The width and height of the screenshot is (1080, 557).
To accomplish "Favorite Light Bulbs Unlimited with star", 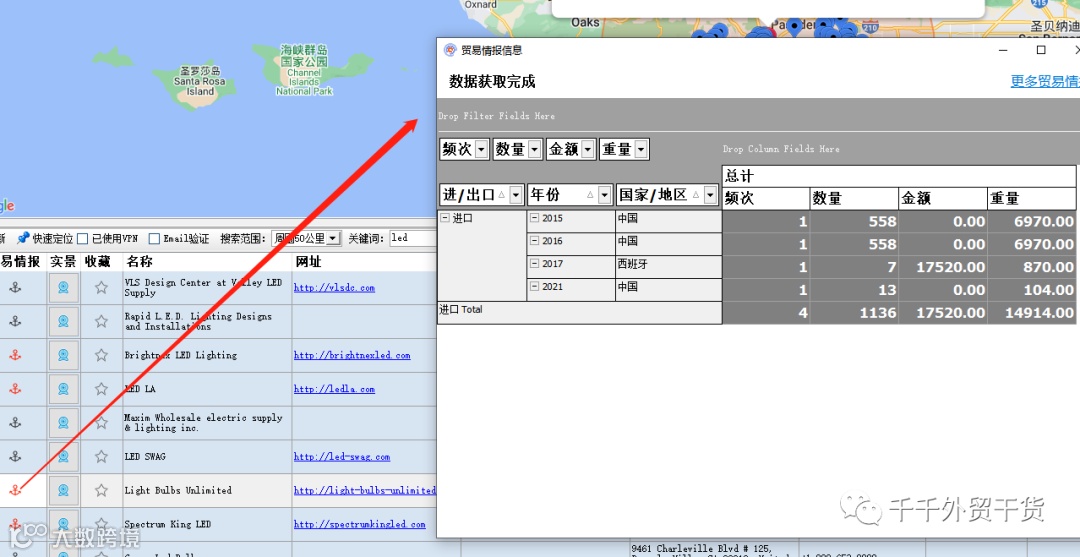I will (x=101, y=490).
